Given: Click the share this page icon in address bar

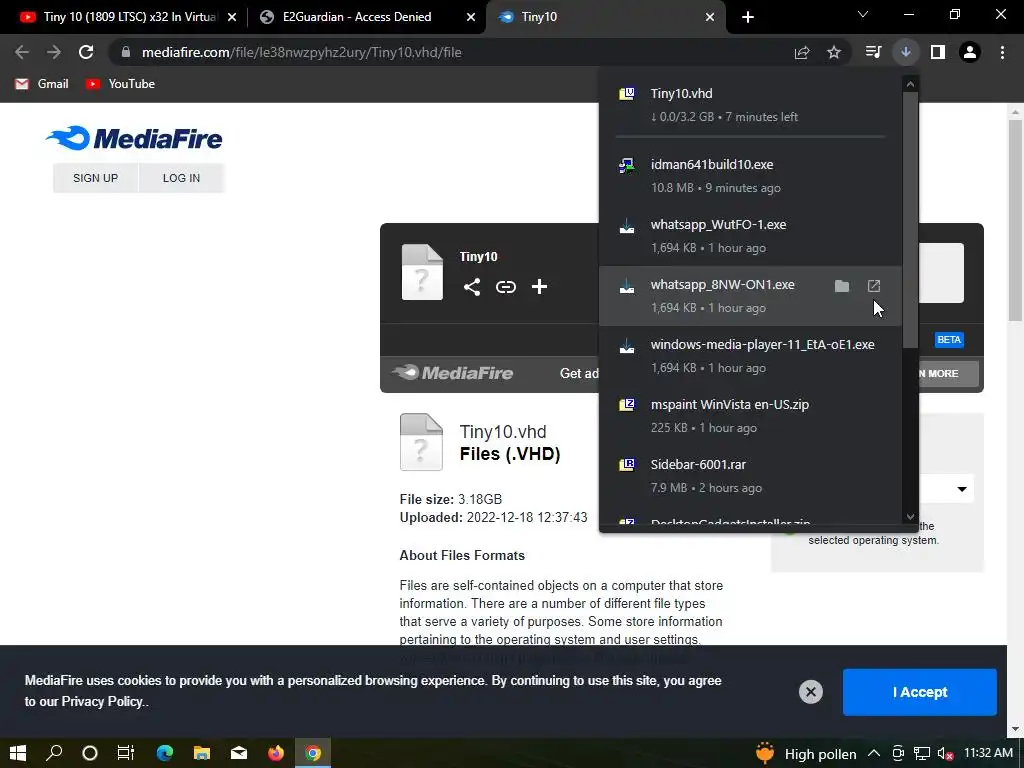Looking at the screenshot, I should pyautogui.click(x=802, y=52).
